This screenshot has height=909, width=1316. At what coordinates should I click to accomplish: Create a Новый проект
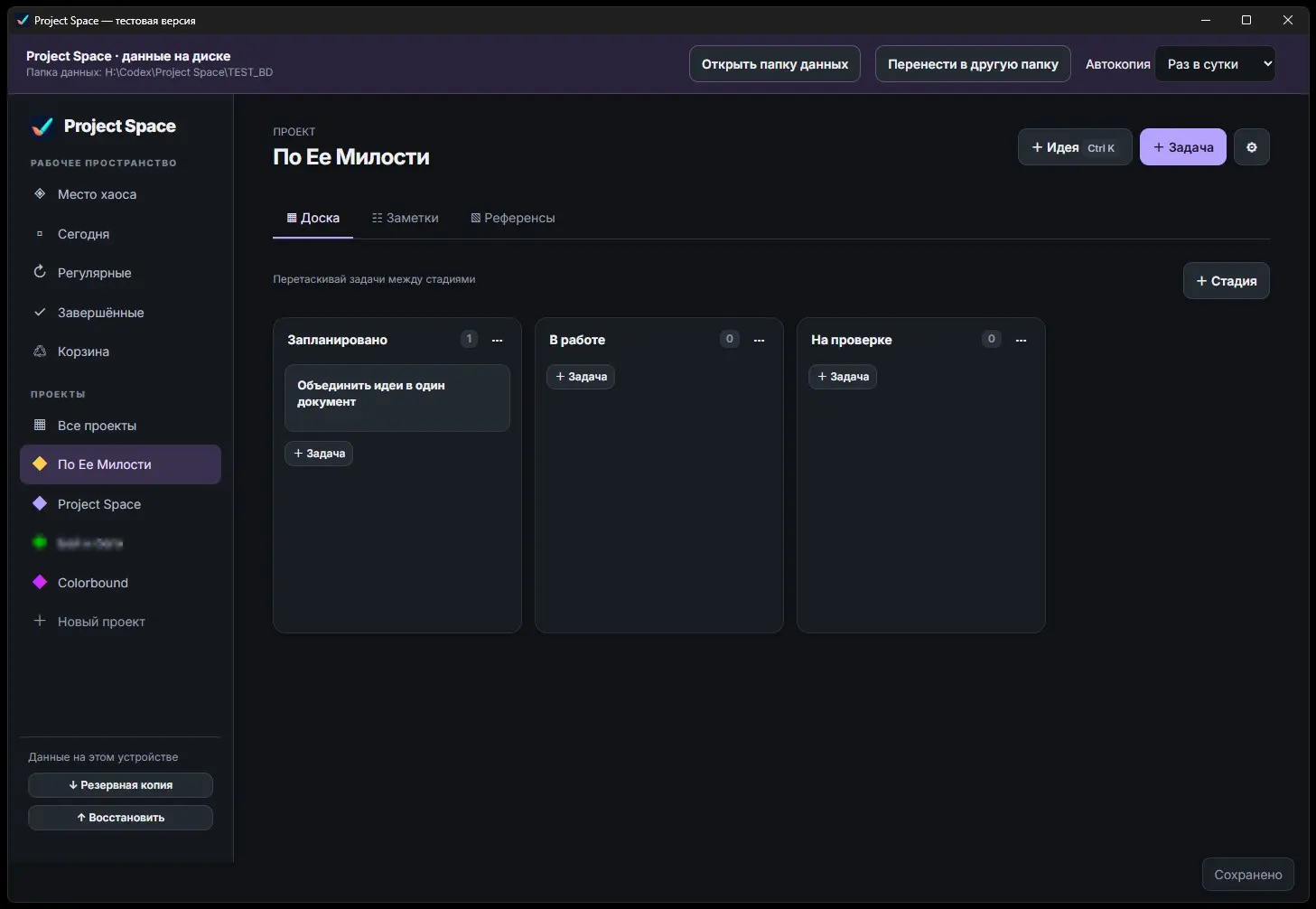120,622
